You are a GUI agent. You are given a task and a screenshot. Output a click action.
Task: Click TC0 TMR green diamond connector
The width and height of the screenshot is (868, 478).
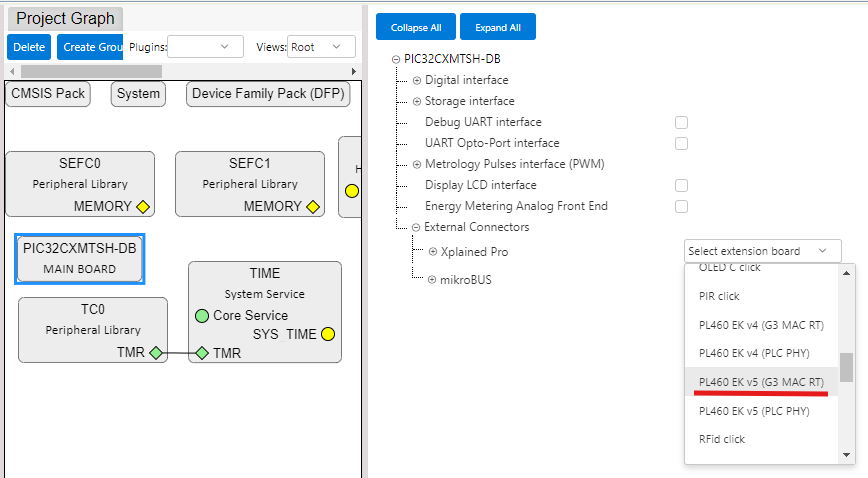click(x=155, y=353)
